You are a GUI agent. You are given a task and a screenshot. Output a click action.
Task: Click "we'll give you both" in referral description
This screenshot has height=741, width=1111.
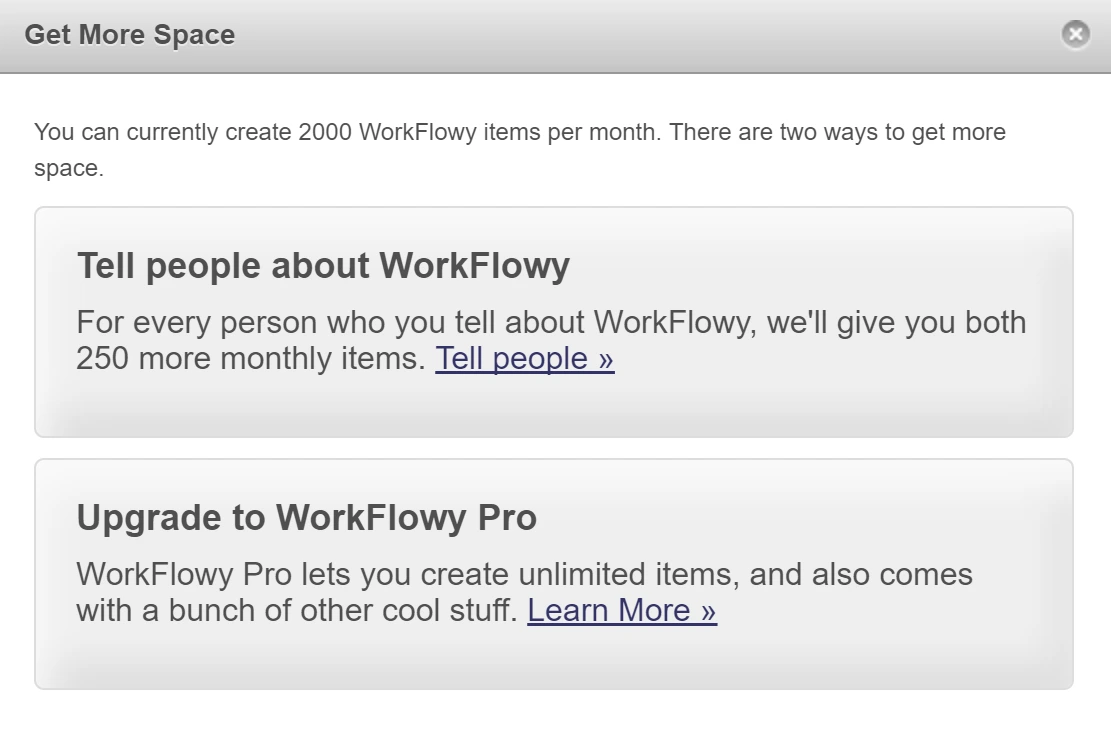(896, 322)
